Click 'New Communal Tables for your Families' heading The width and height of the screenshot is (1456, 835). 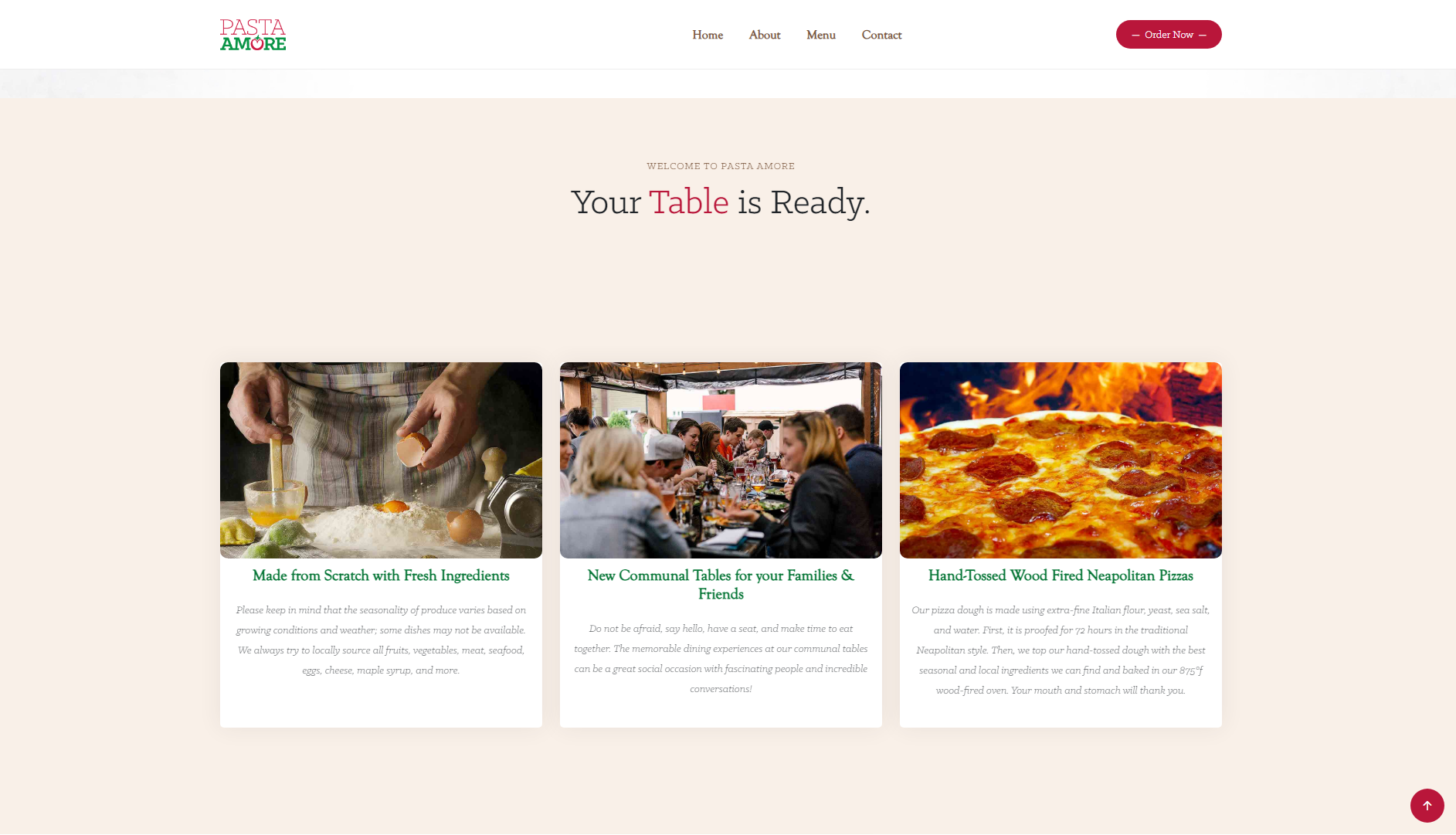(x=721, y=585)
